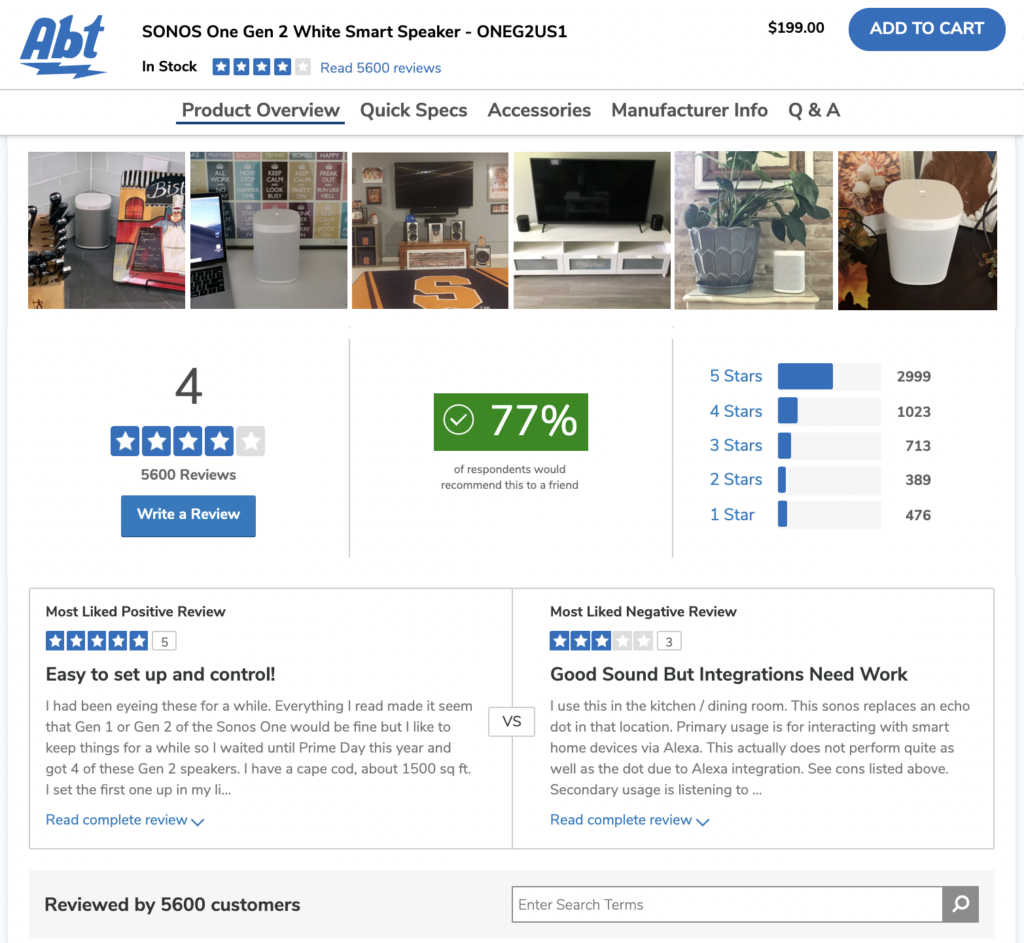Click the 5 Stars rating bar
1024x943 pixels.
point(829,376)
